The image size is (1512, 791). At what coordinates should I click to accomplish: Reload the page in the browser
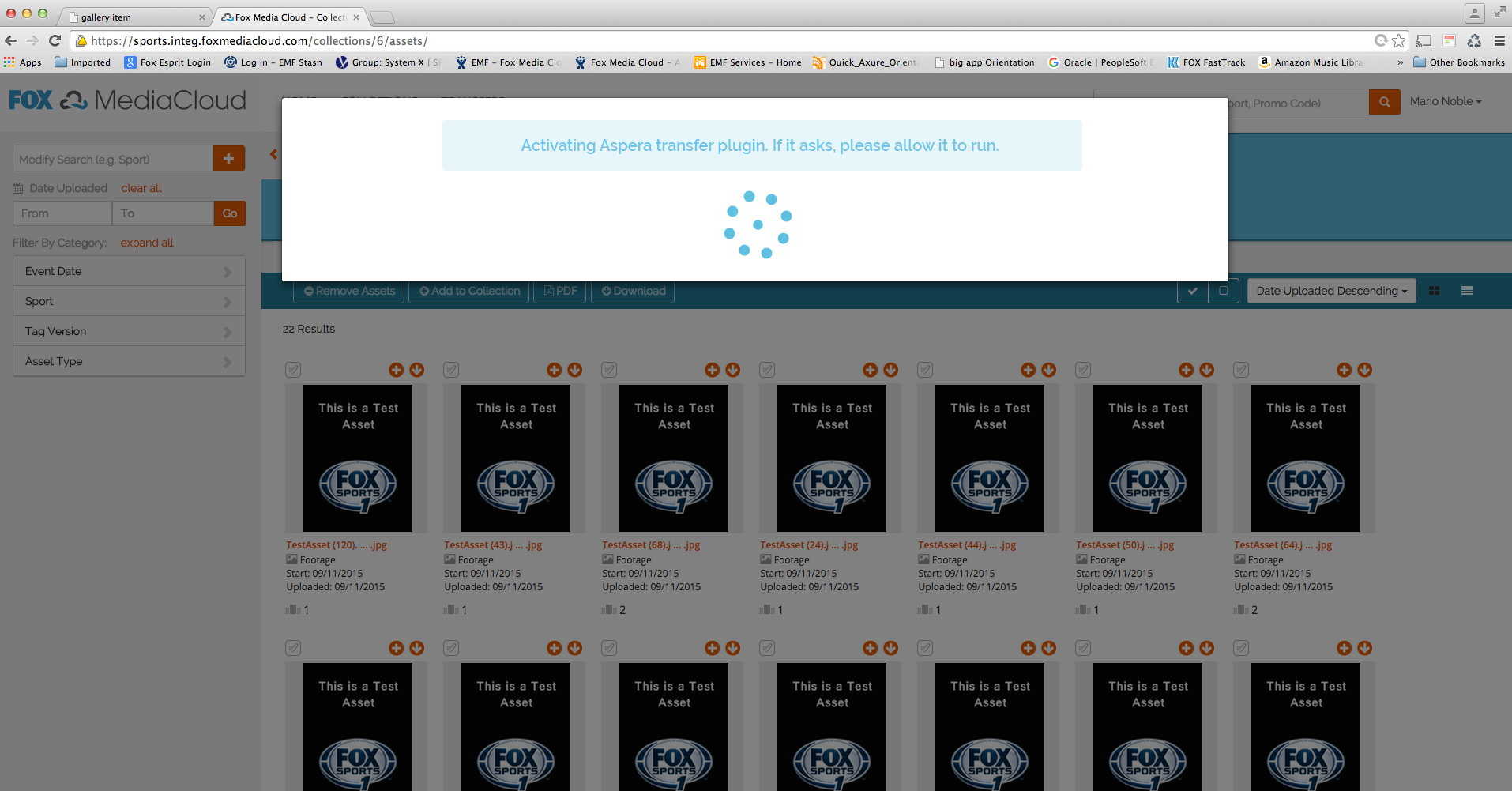55,41
